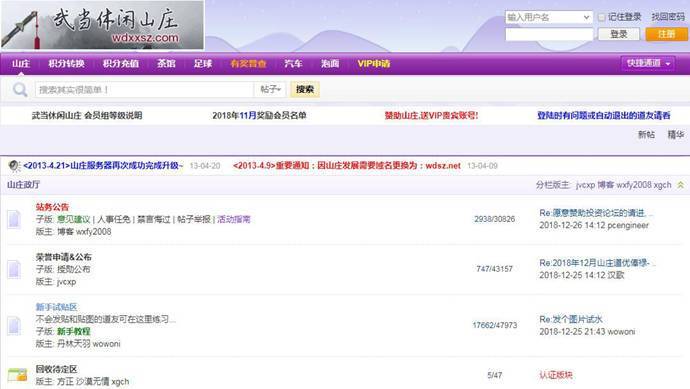Image resolution: width=690 pixels, height=389 pixels.
Task: Open the 登陆时有问题 help link
Action: coord(603,116)
